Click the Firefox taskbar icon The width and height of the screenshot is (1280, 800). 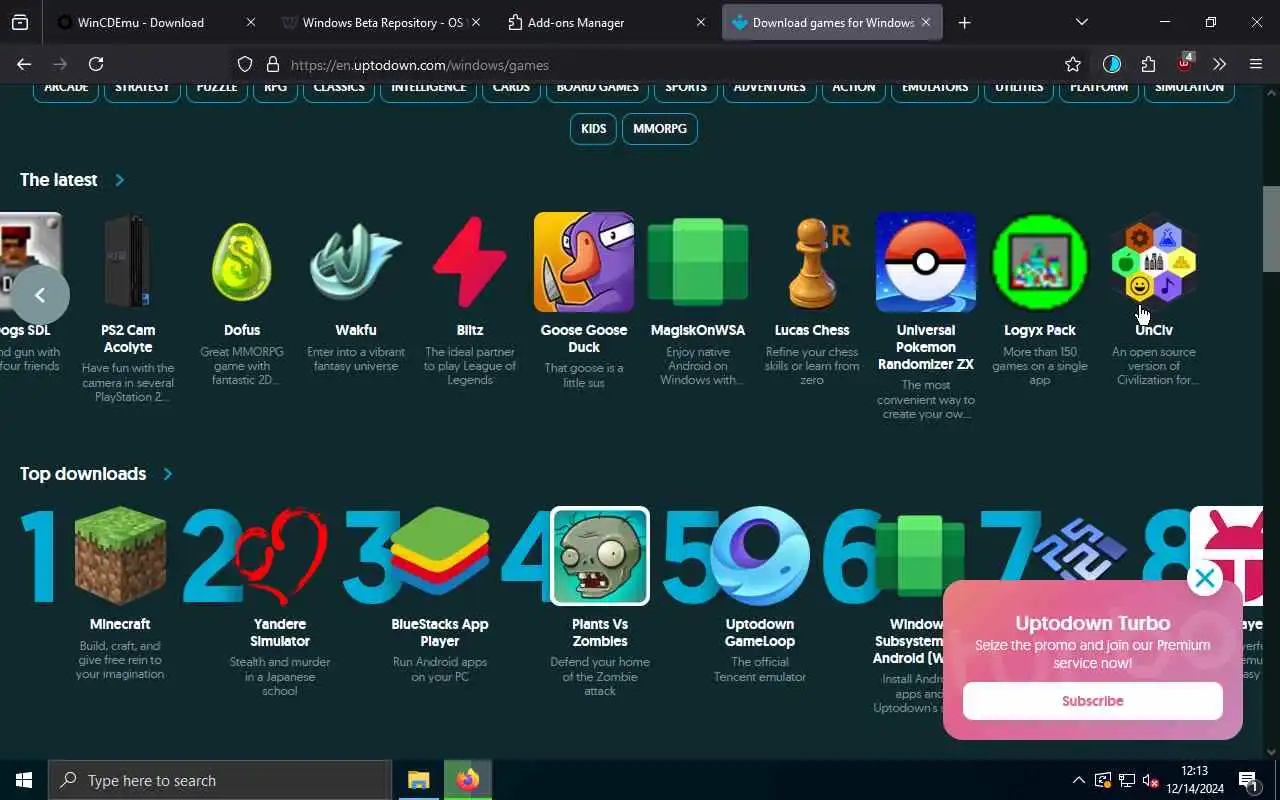point(468,780)
